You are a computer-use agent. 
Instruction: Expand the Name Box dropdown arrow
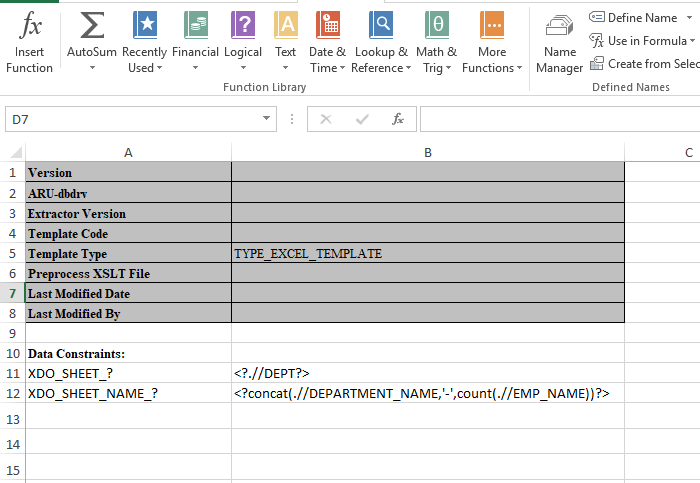point(267,118)
